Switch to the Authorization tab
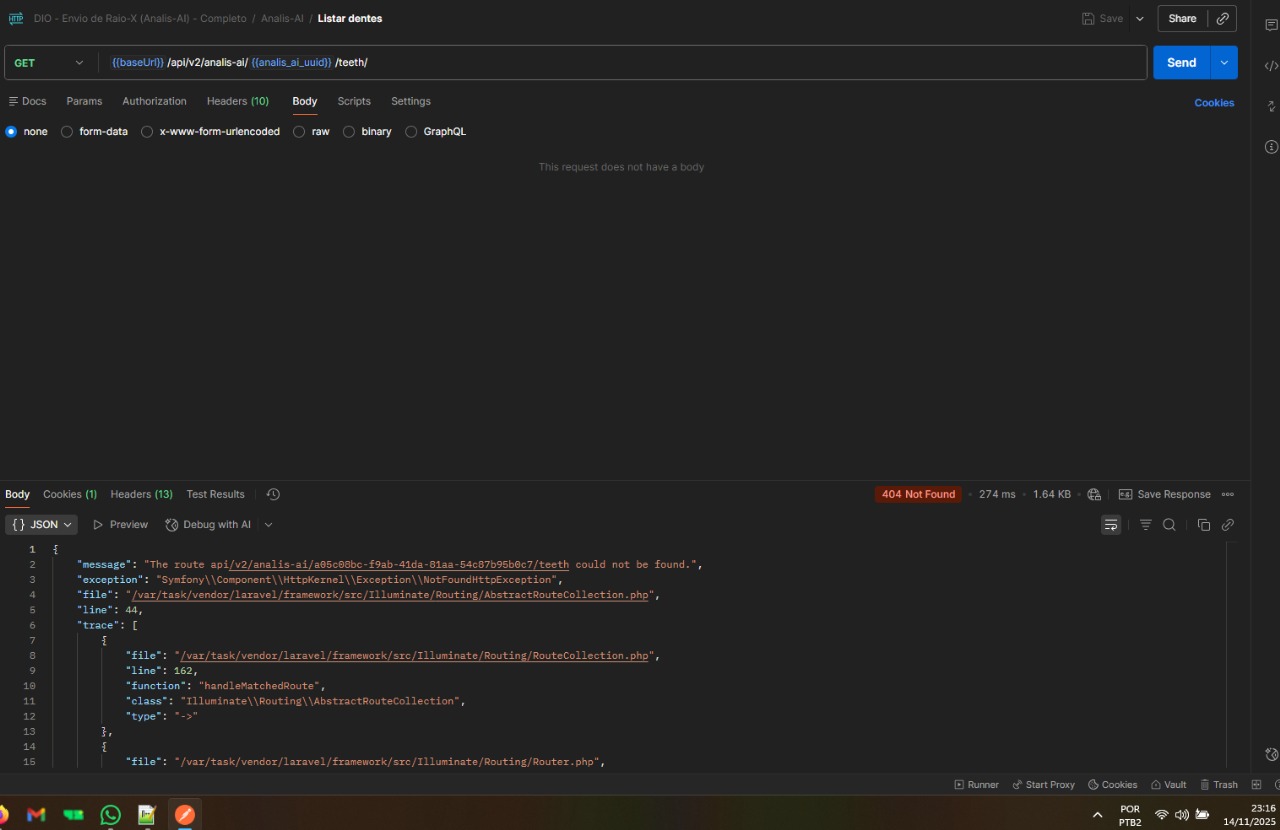1280x830 pixels. click(x=154, y=101)
